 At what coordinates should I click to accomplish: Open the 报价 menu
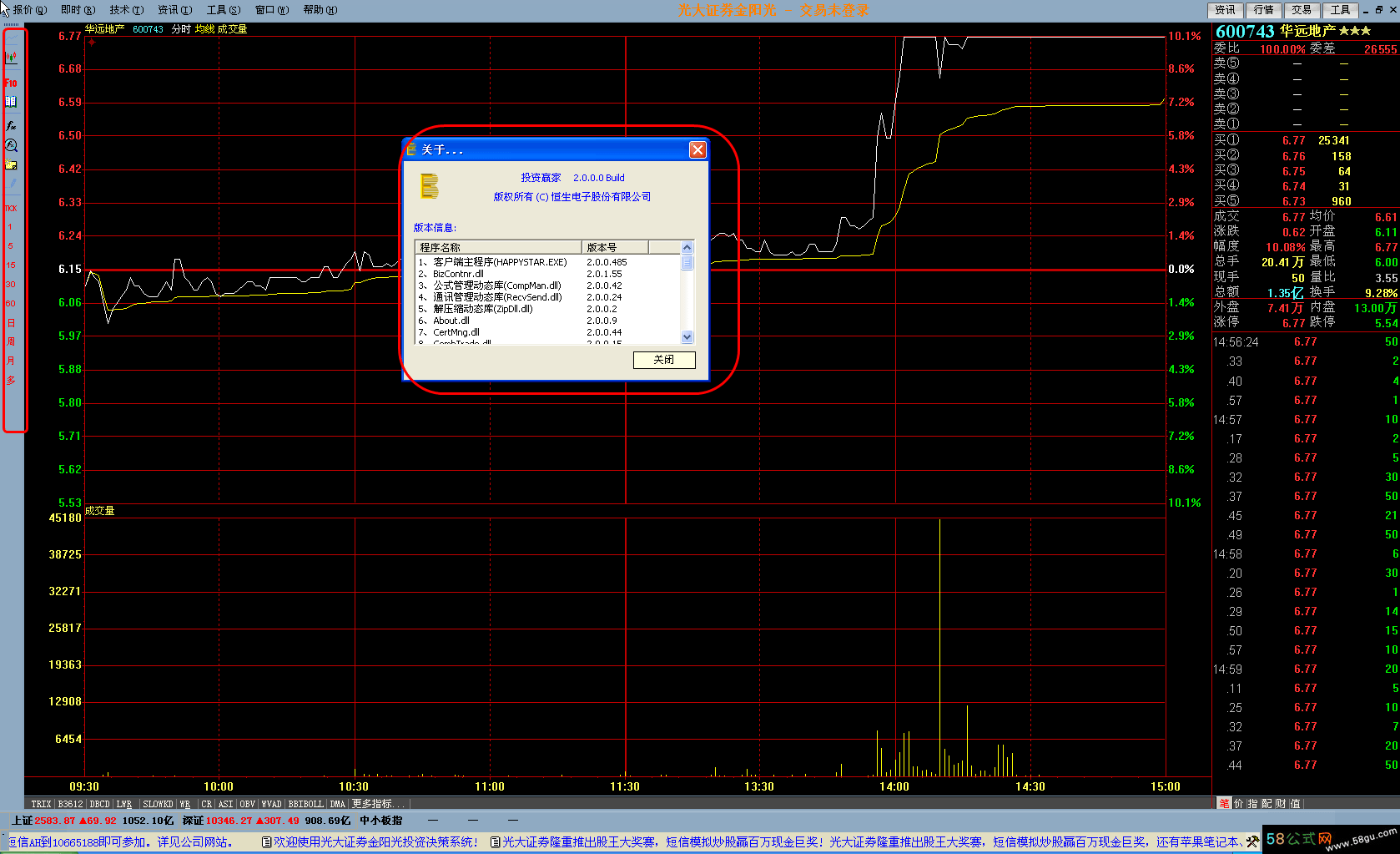point(29,10)
